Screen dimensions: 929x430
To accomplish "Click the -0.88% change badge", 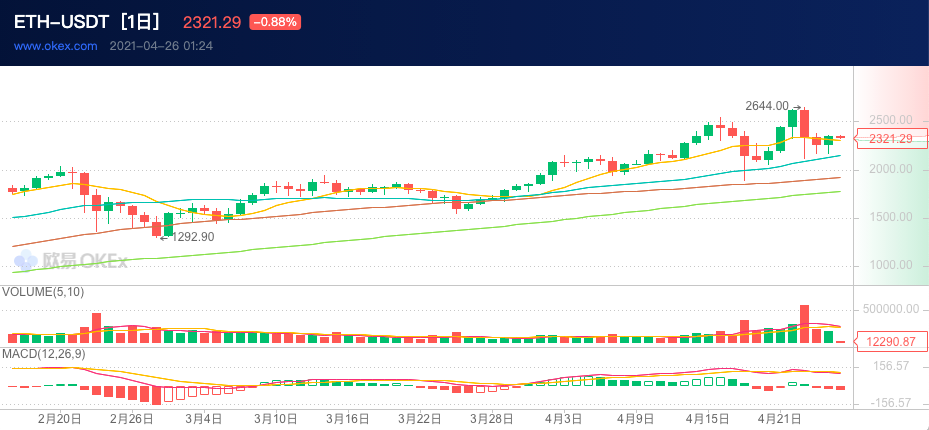I will pos(274,22).
